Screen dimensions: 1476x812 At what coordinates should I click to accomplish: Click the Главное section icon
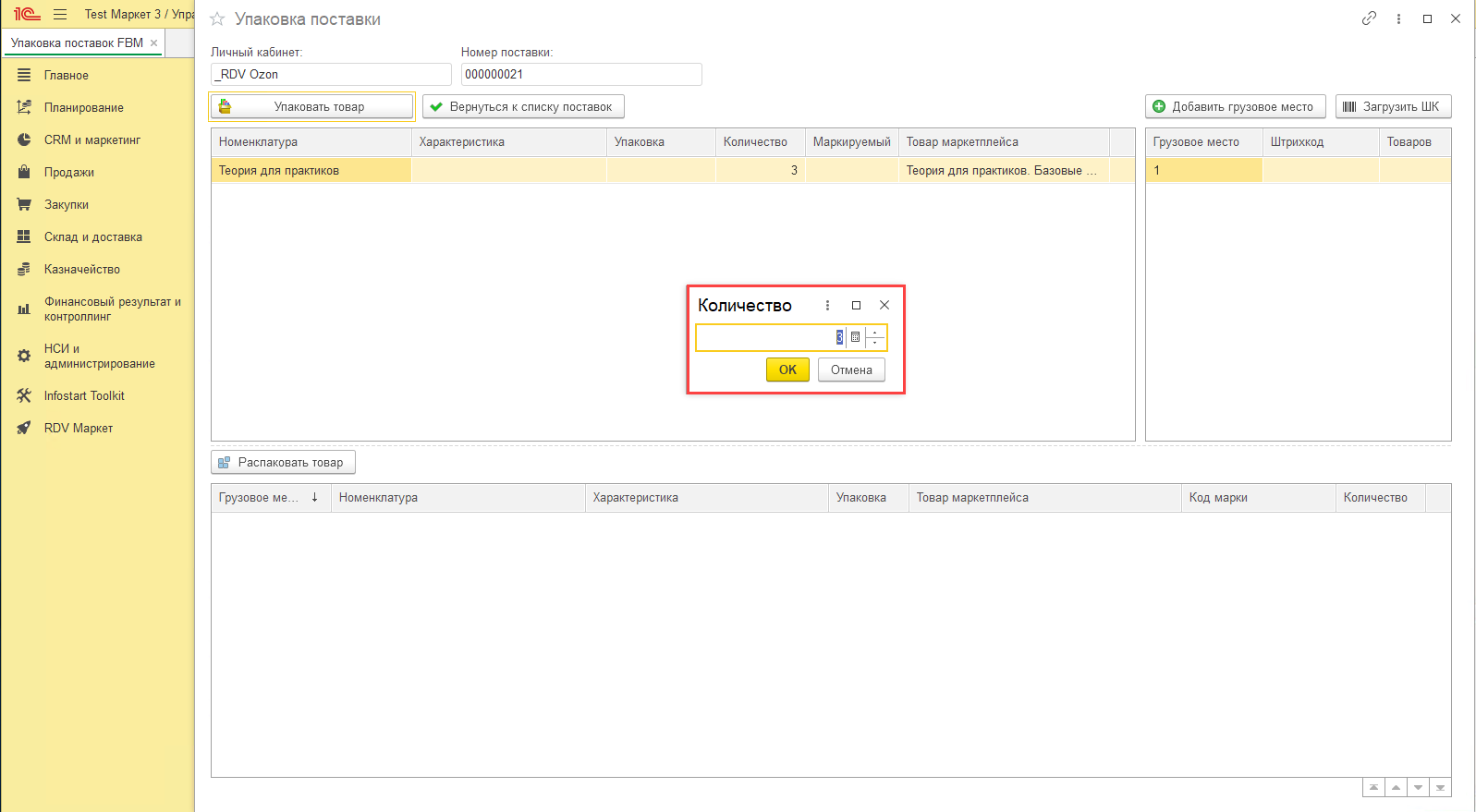[24, 75]
